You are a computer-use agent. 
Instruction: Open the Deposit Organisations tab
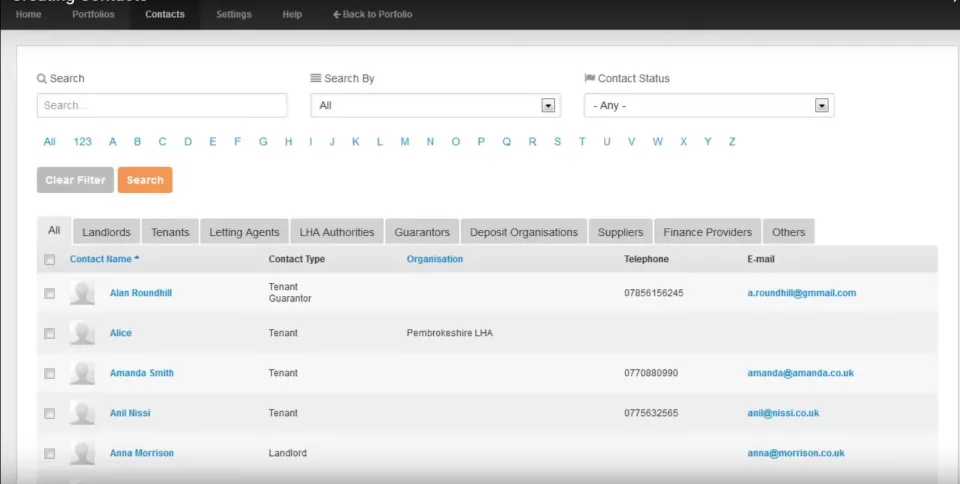point(524,232)
